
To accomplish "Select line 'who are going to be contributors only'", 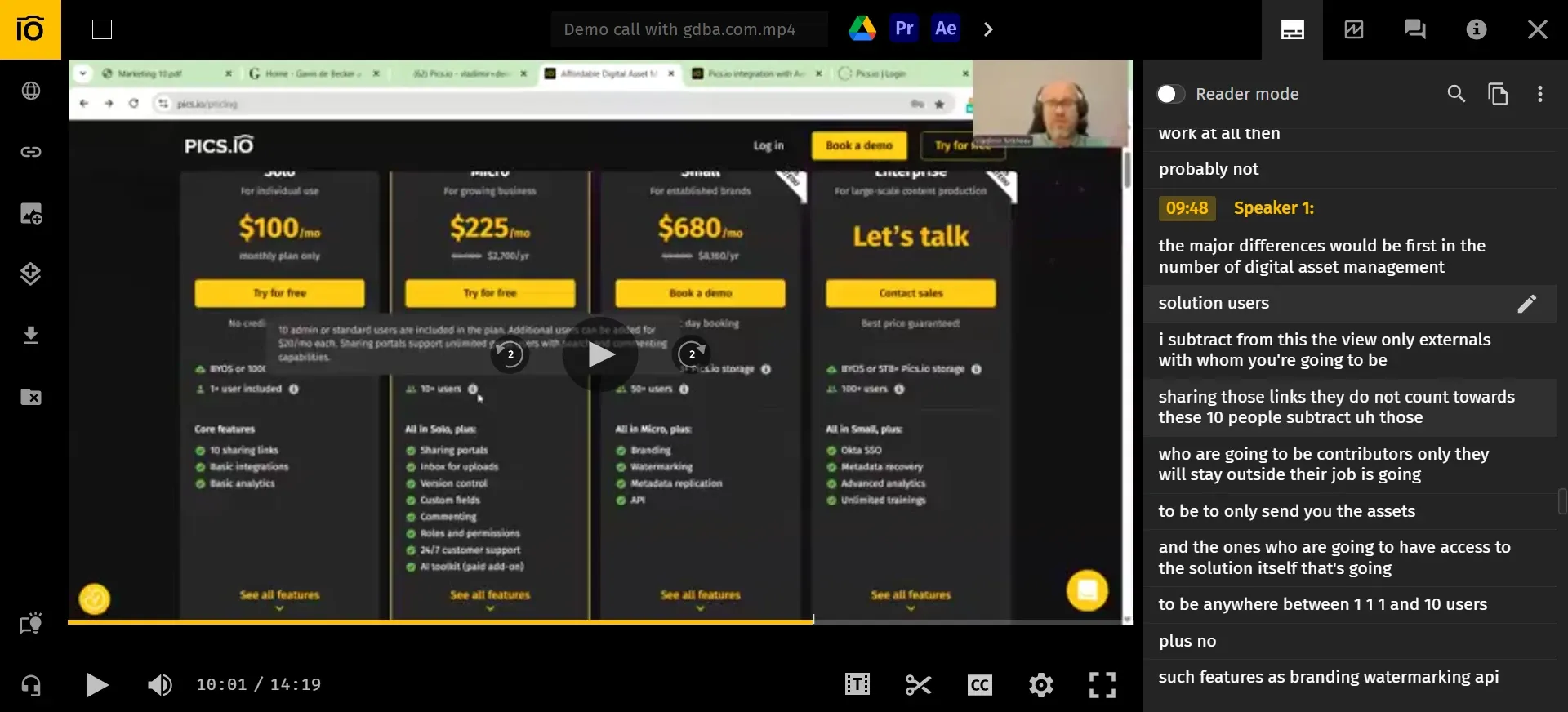I will 1323,464.
